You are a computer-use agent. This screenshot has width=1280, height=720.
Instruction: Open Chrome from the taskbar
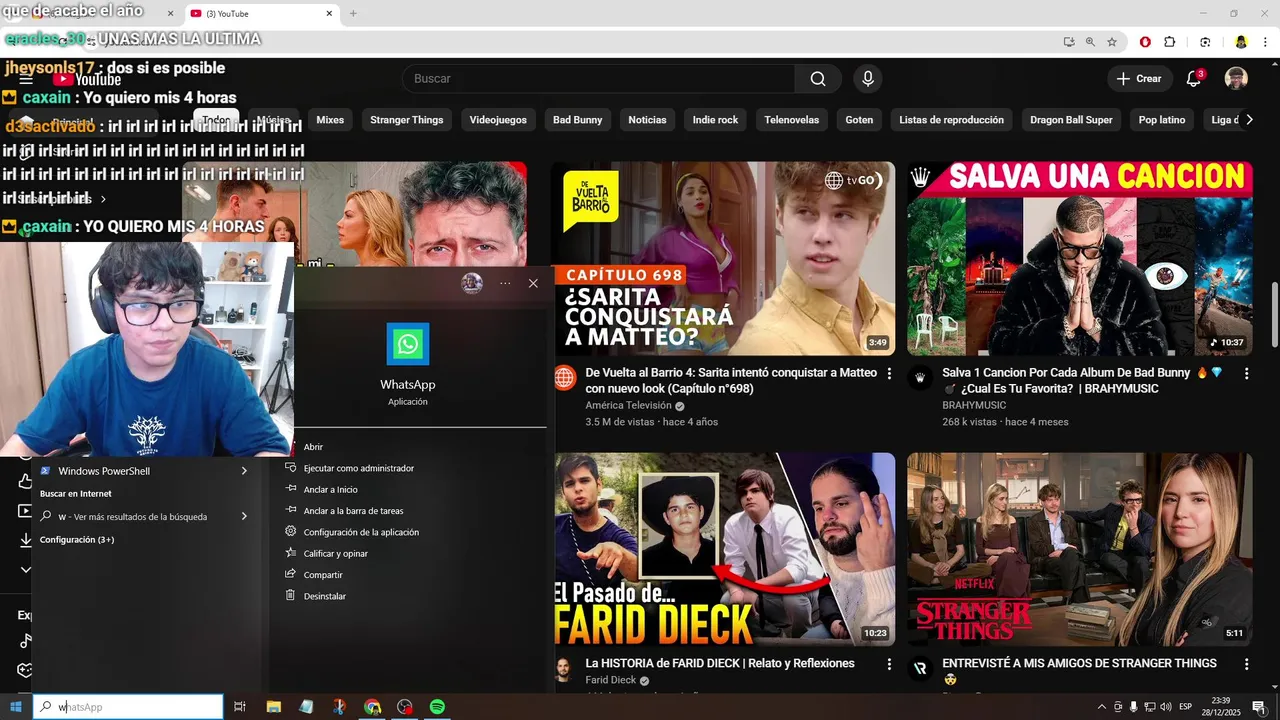pyautogui.click(x=372, y=707)
